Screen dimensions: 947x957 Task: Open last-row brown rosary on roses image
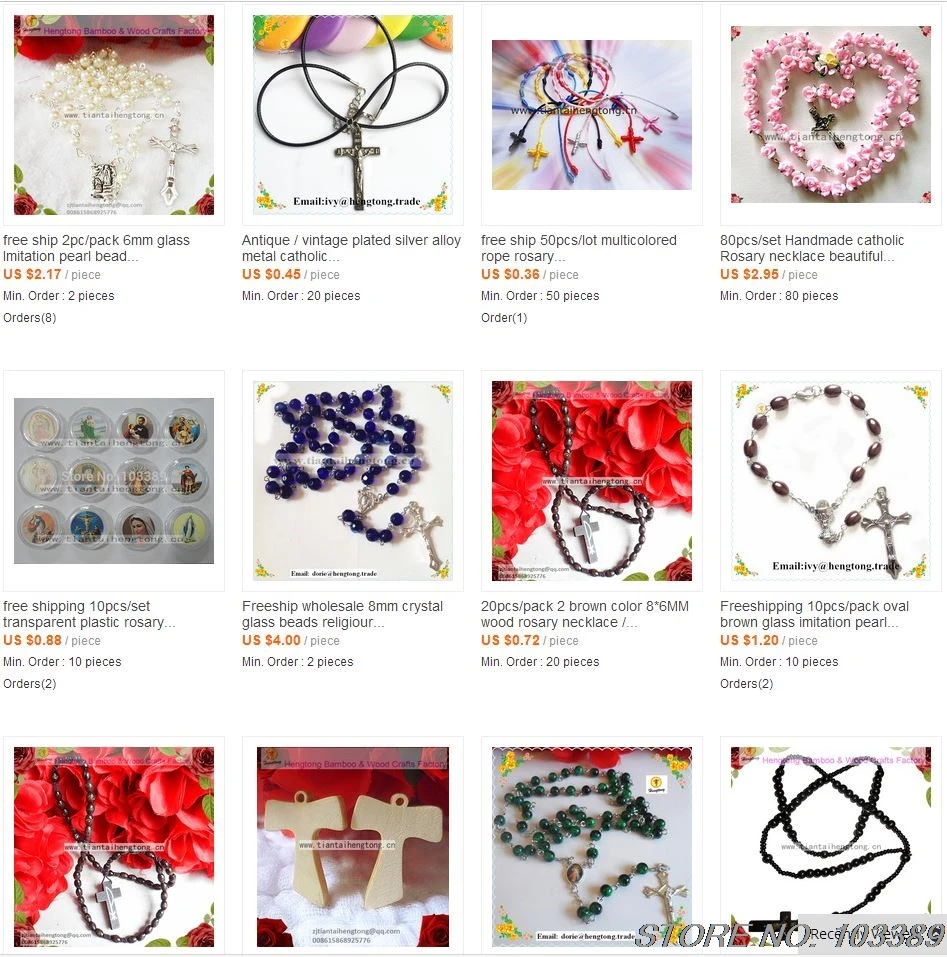(114, 847)
